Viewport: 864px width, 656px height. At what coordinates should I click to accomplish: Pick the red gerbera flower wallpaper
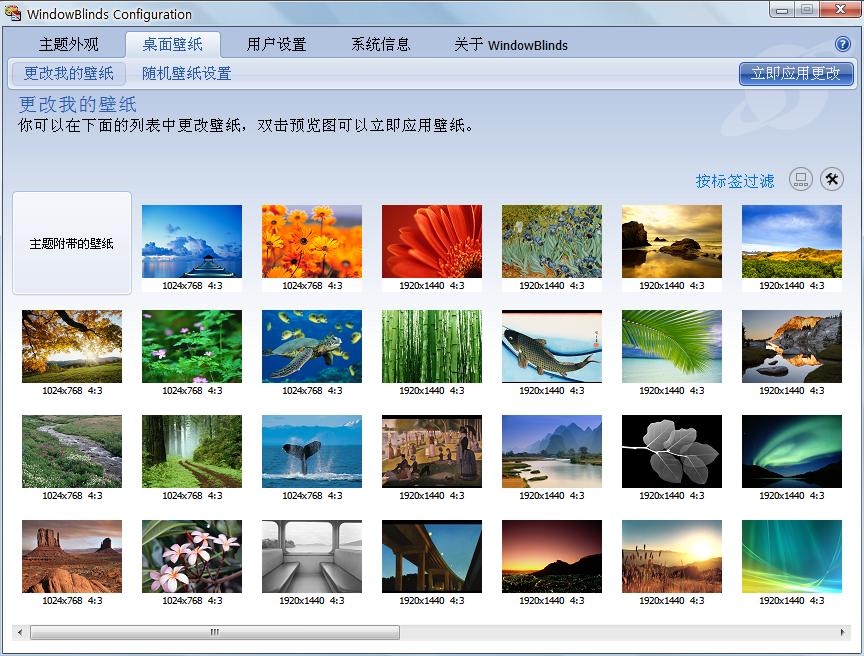(x=432, y=241)
